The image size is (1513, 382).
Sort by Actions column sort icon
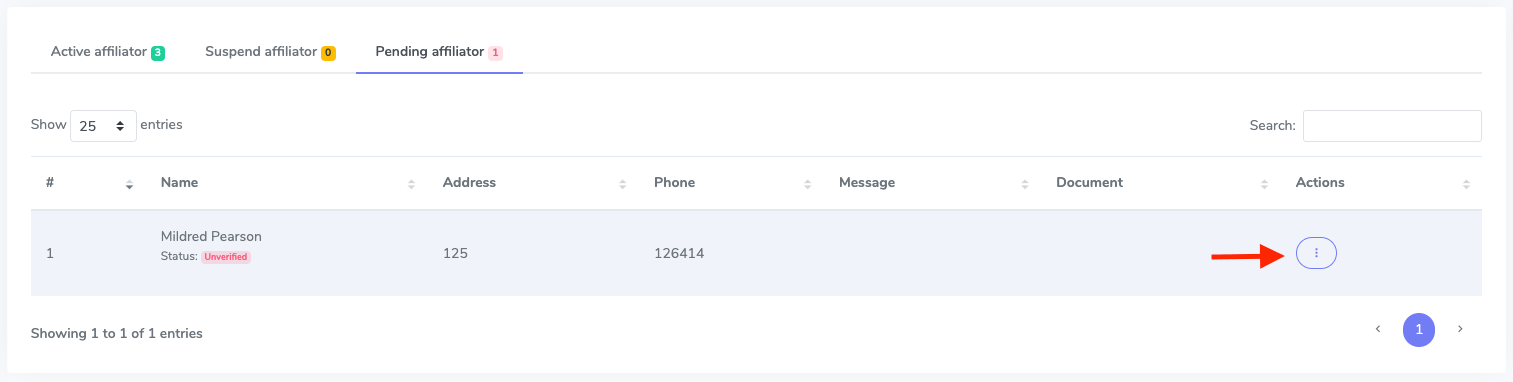(1466, 184)
